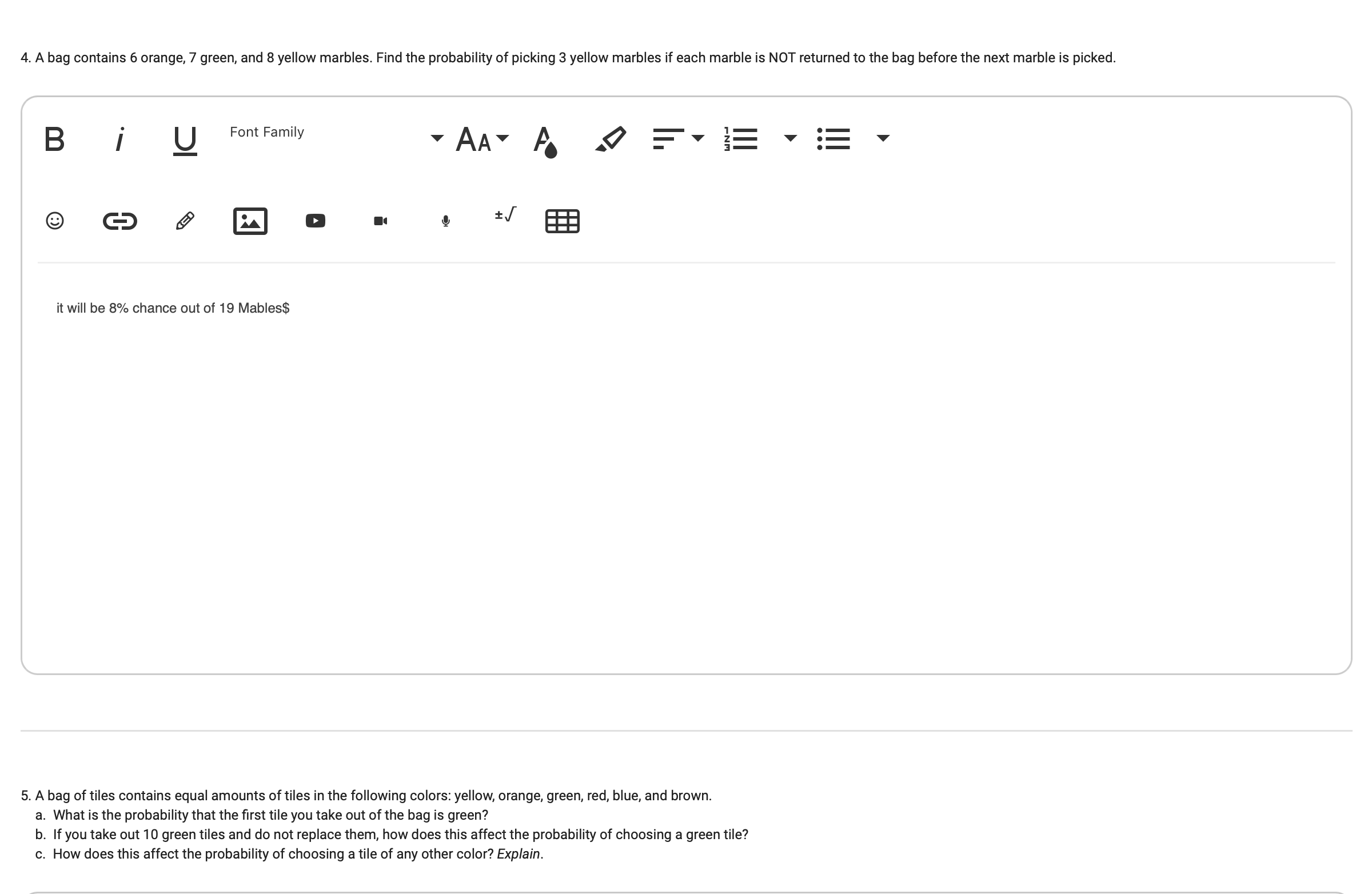Apply a bulleted list
The width and height of the screenshot is (1372, 894).
[x=833, y=139]
